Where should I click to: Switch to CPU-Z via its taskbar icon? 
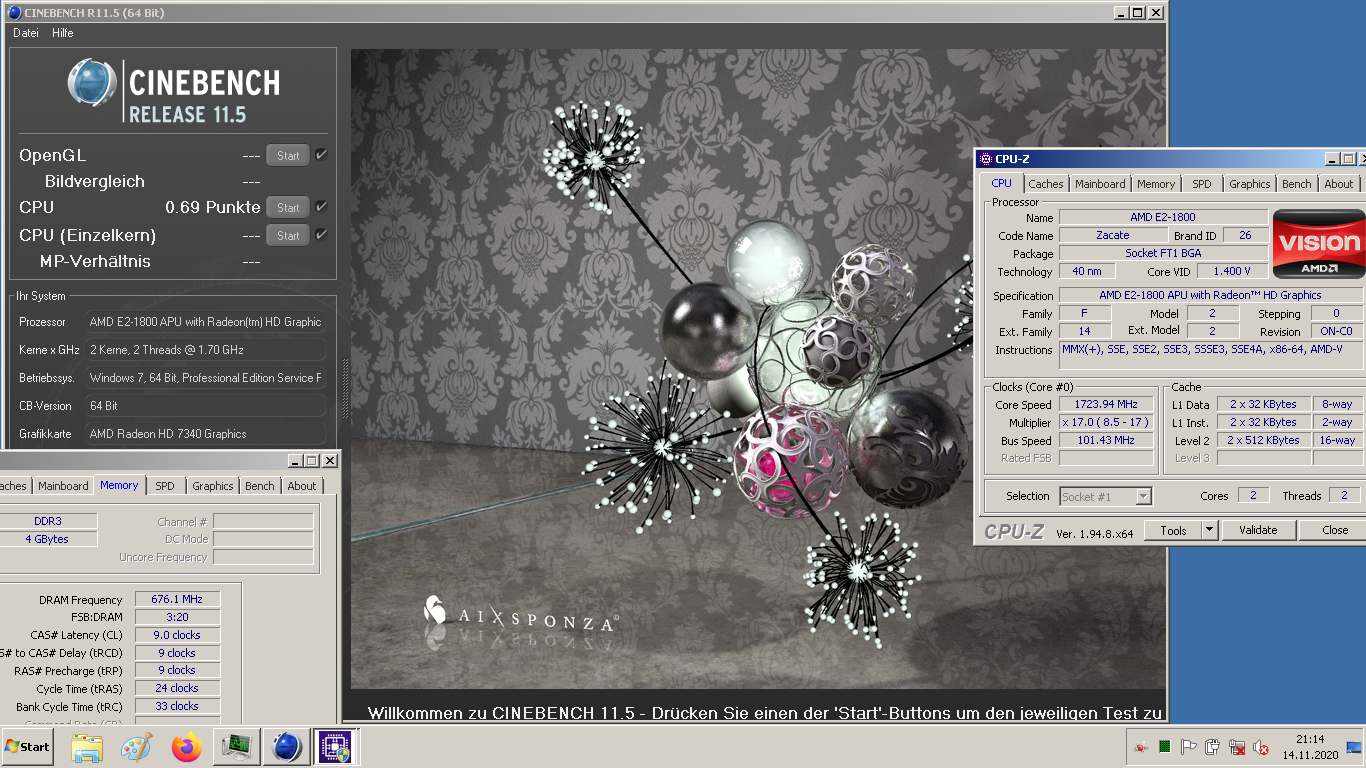334,747
